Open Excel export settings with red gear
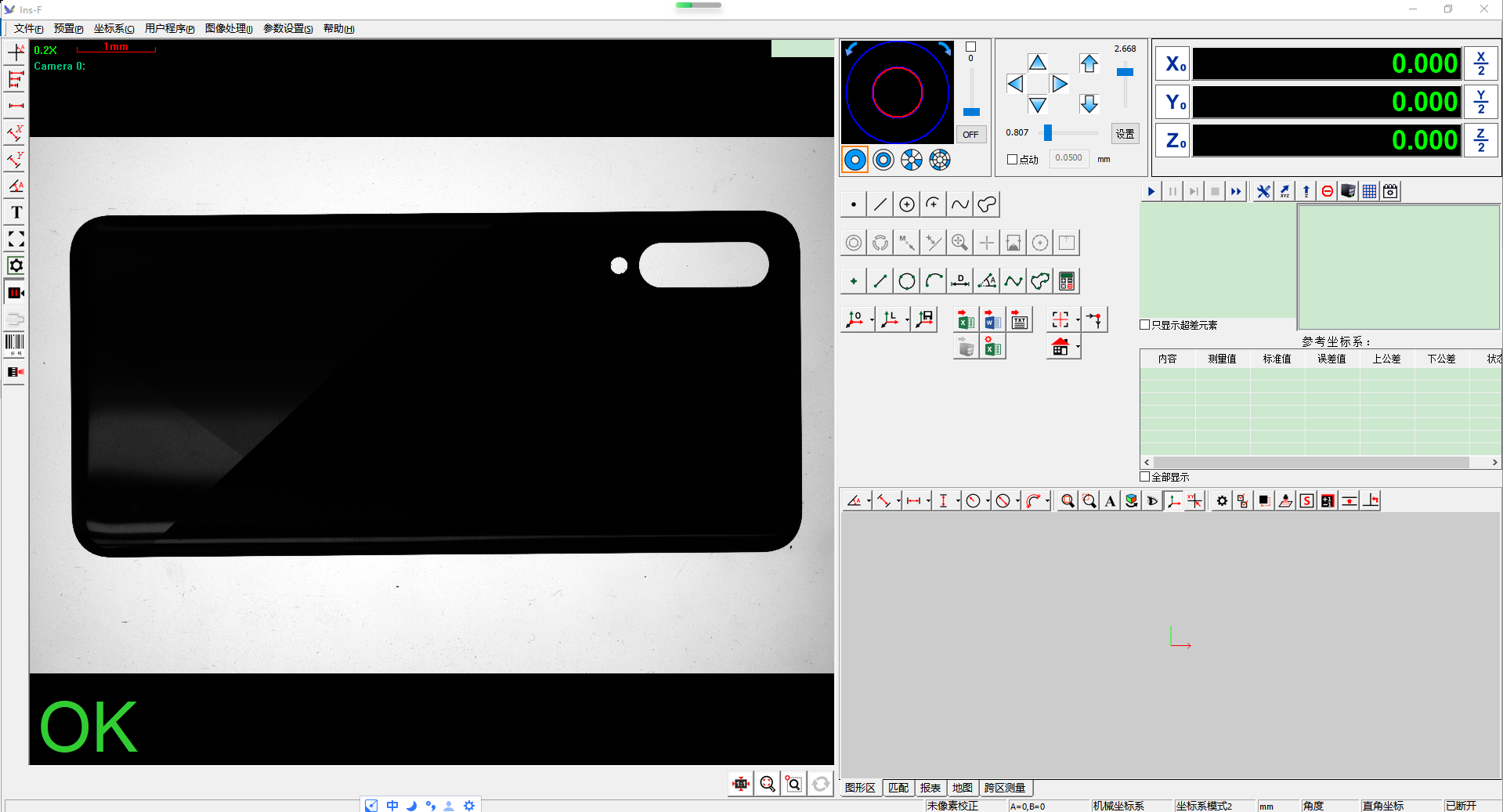The height and width of the screenshot is (812, 1503). [992, 347]
